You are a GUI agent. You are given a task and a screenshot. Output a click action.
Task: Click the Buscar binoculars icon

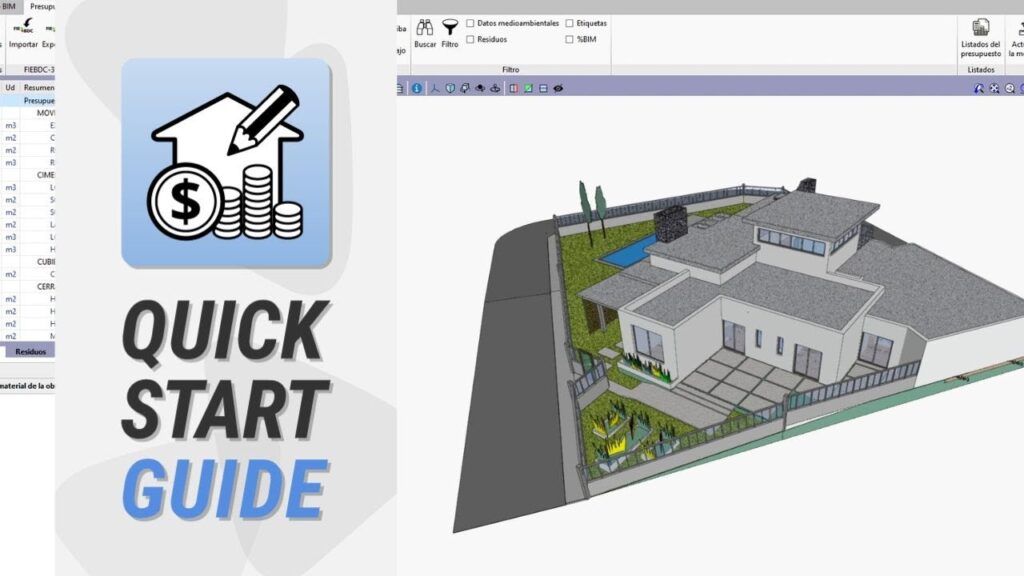[424, 30]
